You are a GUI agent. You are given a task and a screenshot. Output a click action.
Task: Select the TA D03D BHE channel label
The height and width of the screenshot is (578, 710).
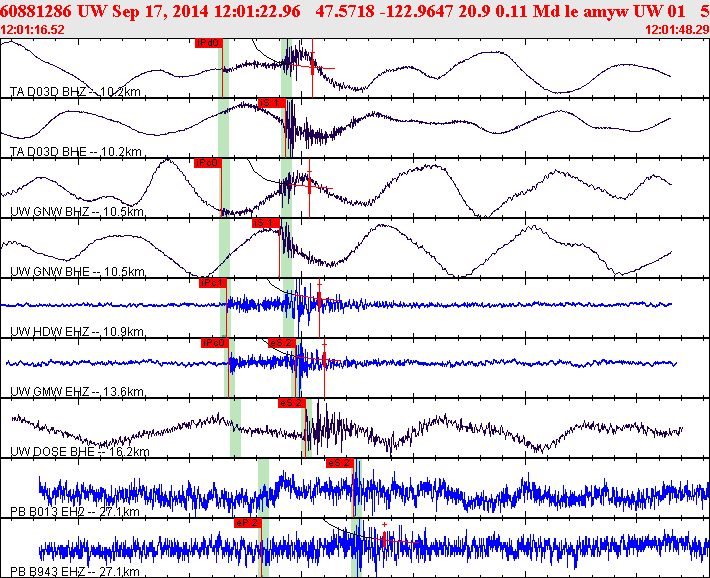tap(76, 152)
